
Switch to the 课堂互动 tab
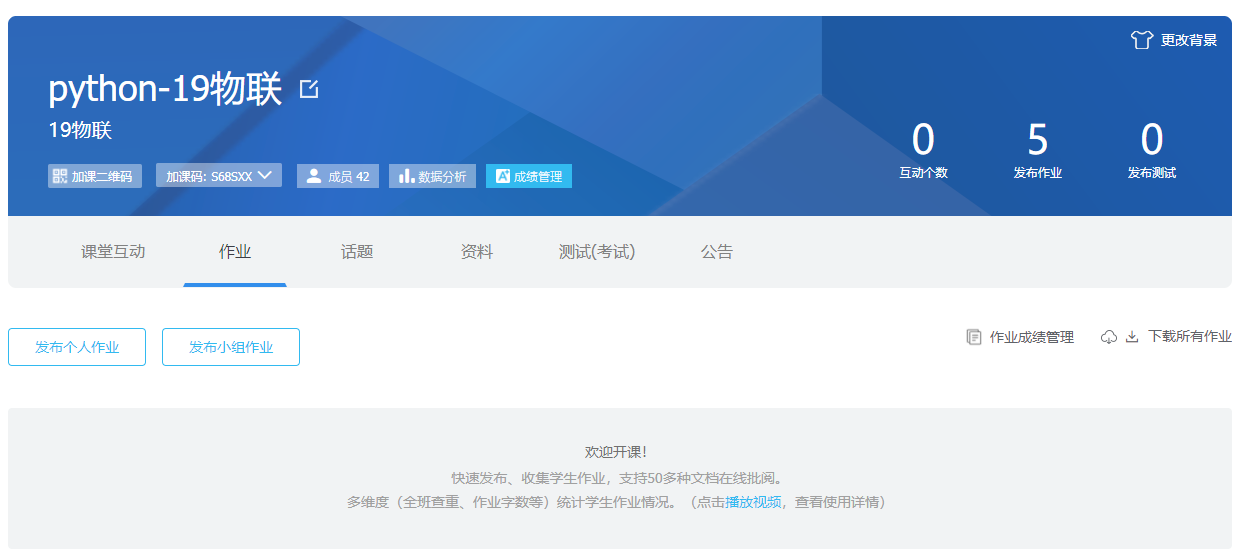click(x=113, y=252)
